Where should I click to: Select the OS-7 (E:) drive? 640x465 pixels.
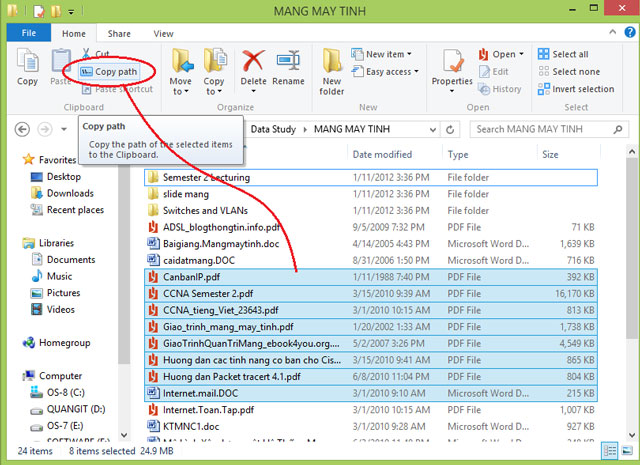click(57, 426)
